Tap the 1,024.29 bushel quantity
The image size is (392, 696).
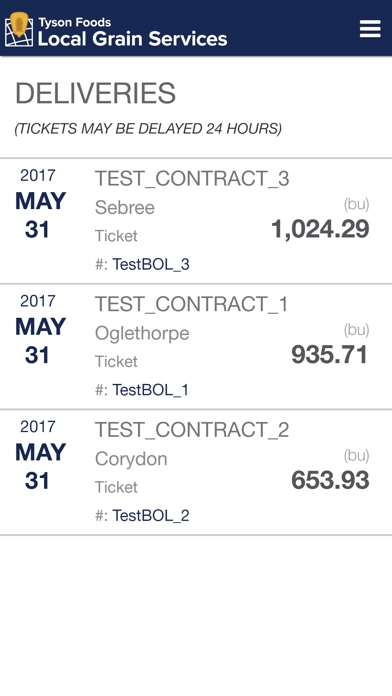pyautogui.click(x=320, y=229)
